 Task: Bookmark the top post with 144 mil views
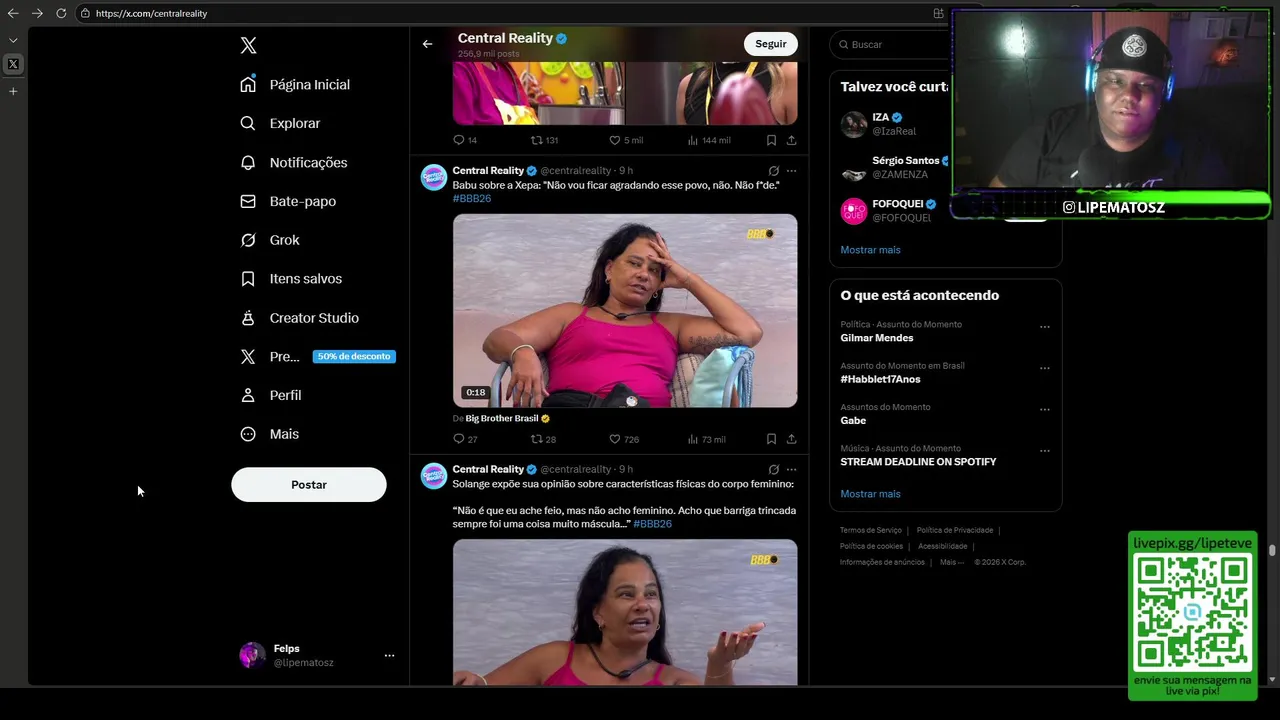pos(771,140)
